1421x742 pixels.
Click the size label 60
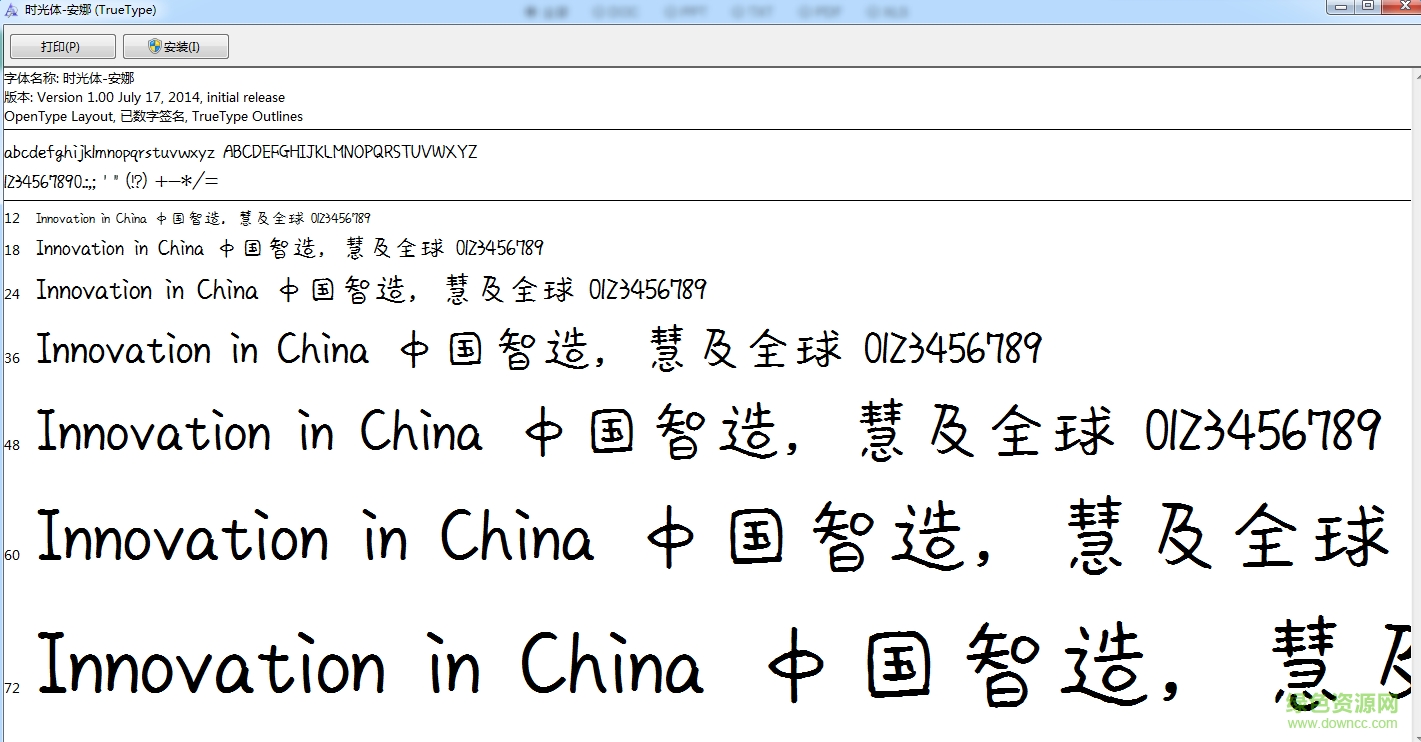[12, 554]
